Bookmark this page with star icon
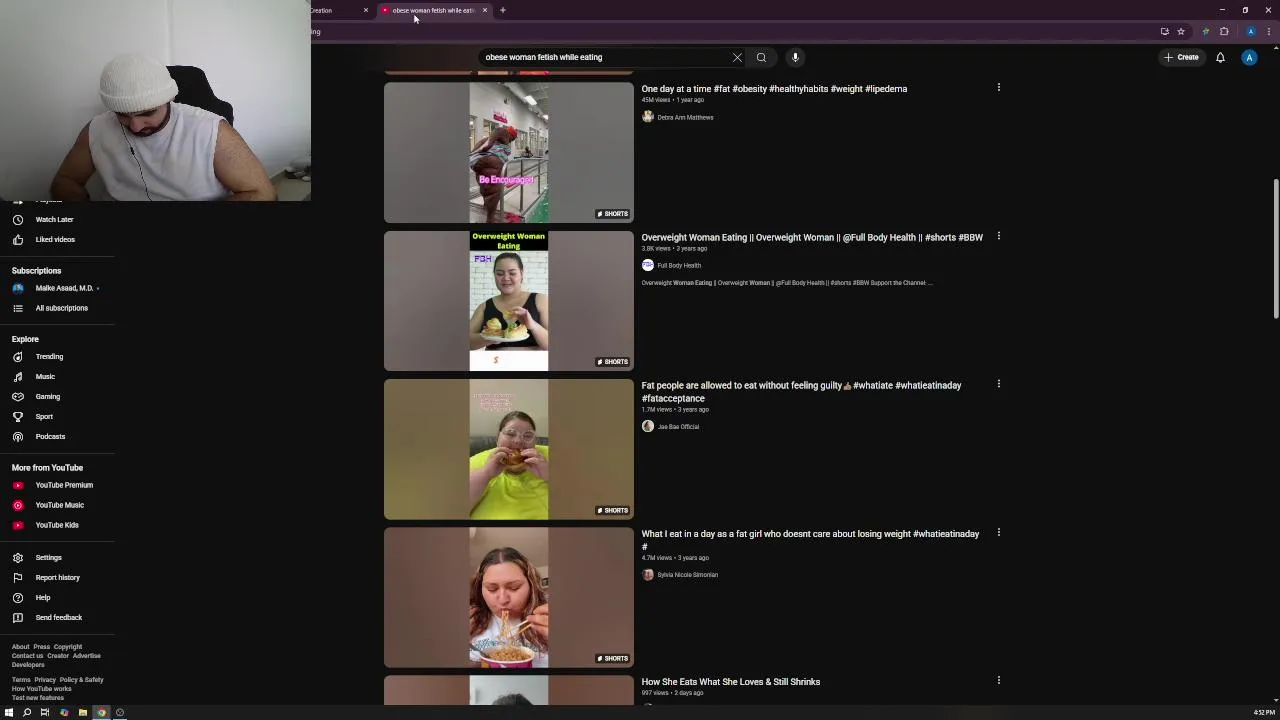1280x720 pixels. [1181, 31]
